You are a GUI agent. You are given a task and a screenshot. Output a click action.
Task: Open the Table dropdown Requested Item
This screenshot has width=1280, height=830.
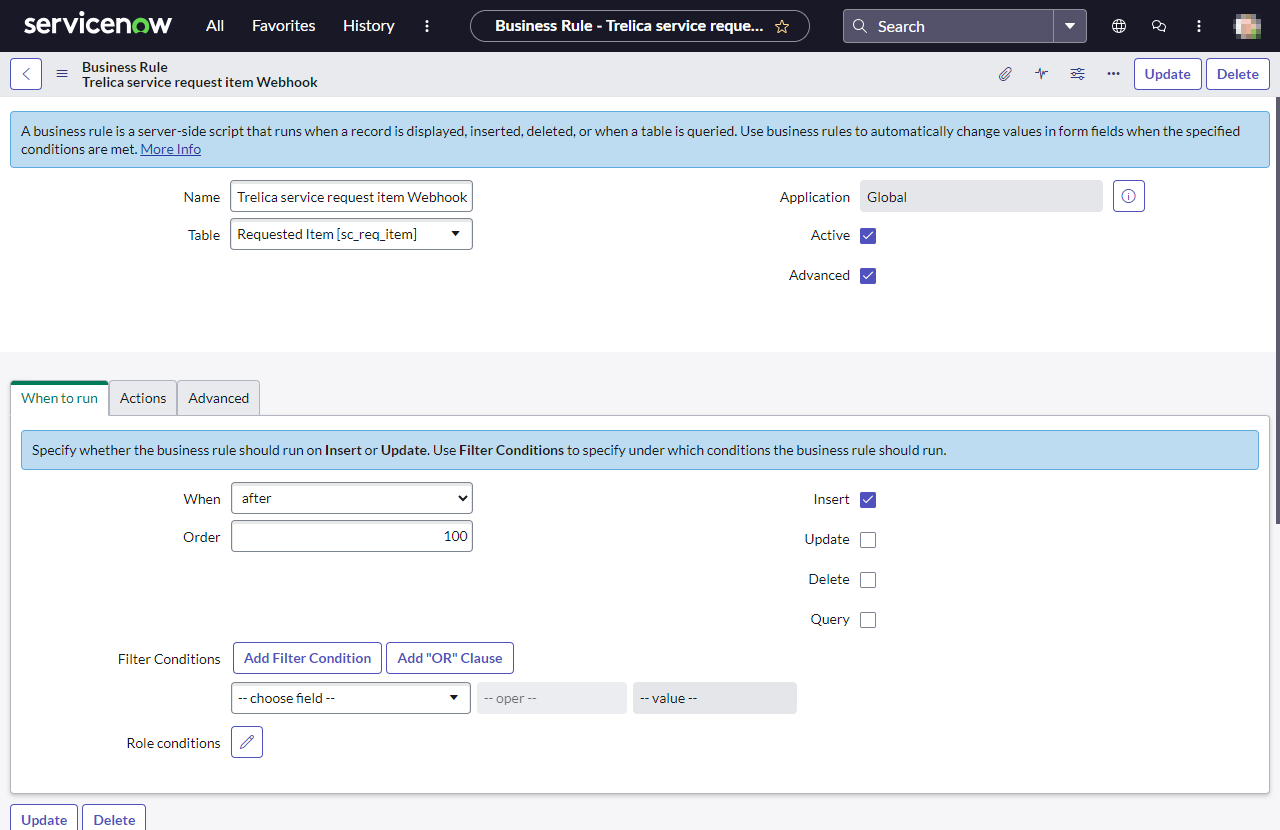[351, 234]
